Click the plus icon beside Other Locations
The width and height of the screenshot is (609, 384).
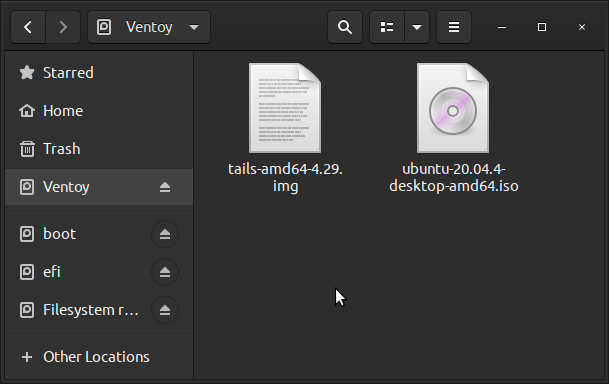[x=27, y=357]
